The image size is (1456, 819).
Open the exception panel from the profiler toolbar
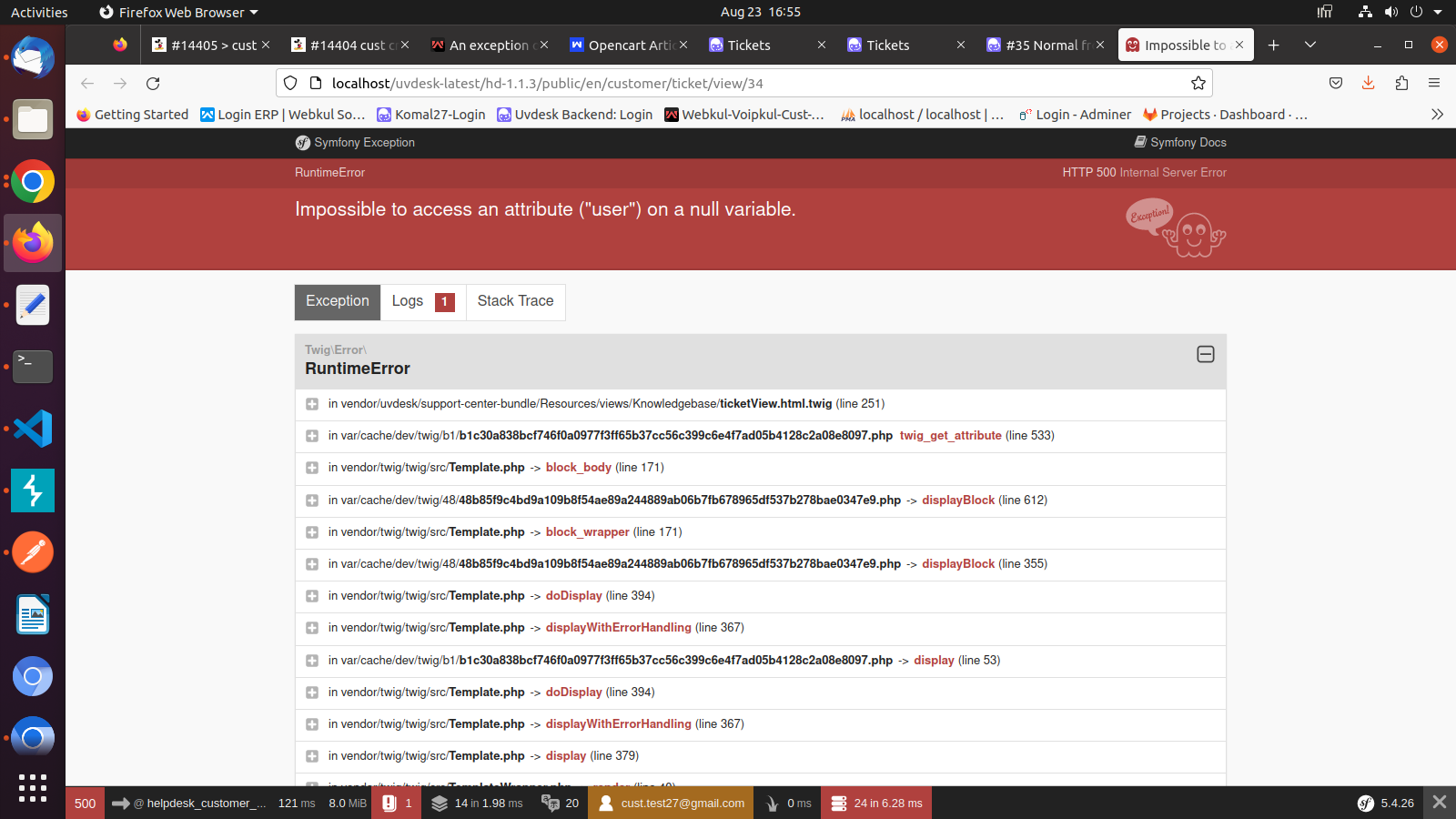coord(396,803)
